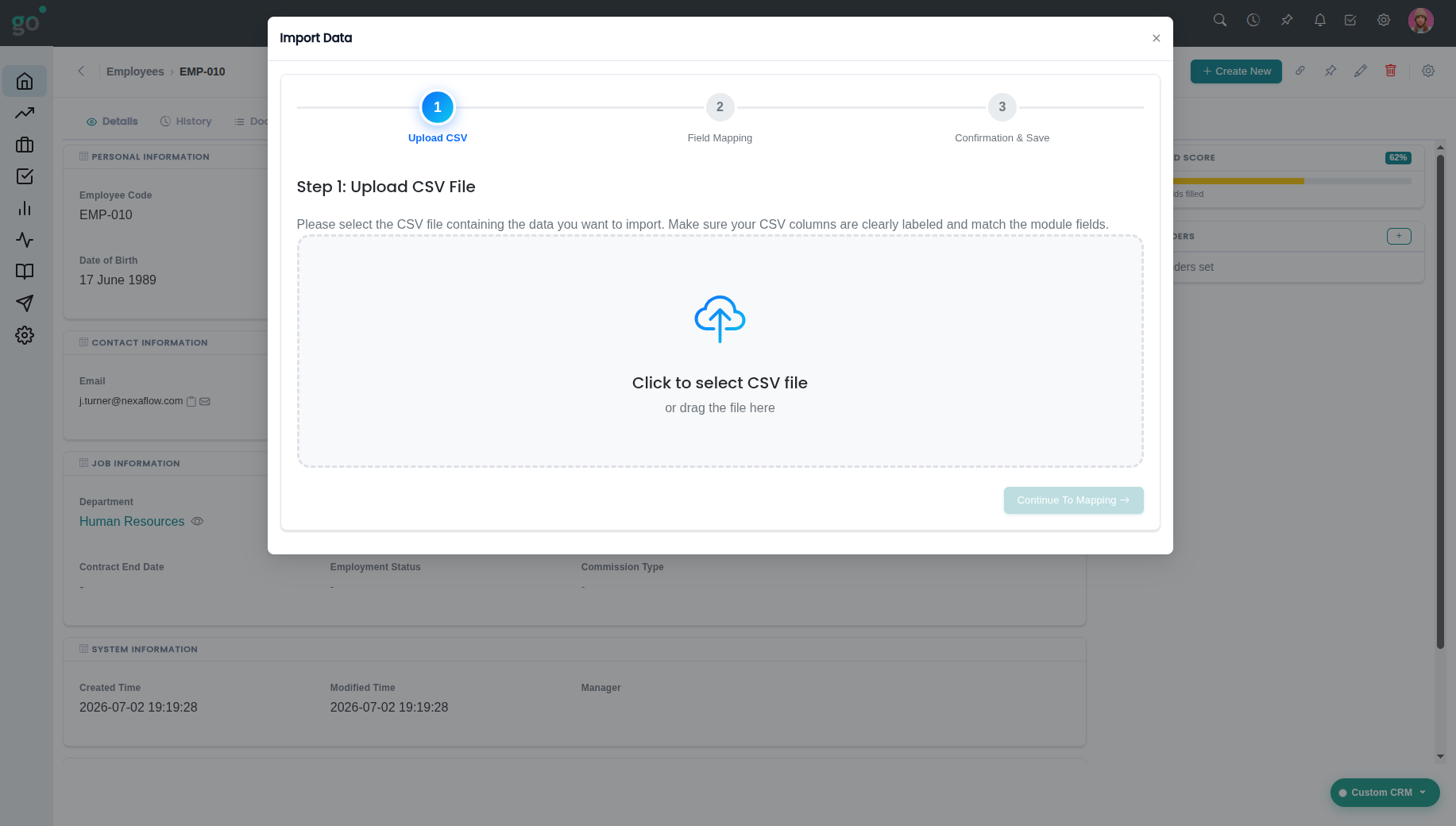Open the Home icon in the sidebar
The width and height of the screenshot is (1456, 826).
[x=25, y=81]
